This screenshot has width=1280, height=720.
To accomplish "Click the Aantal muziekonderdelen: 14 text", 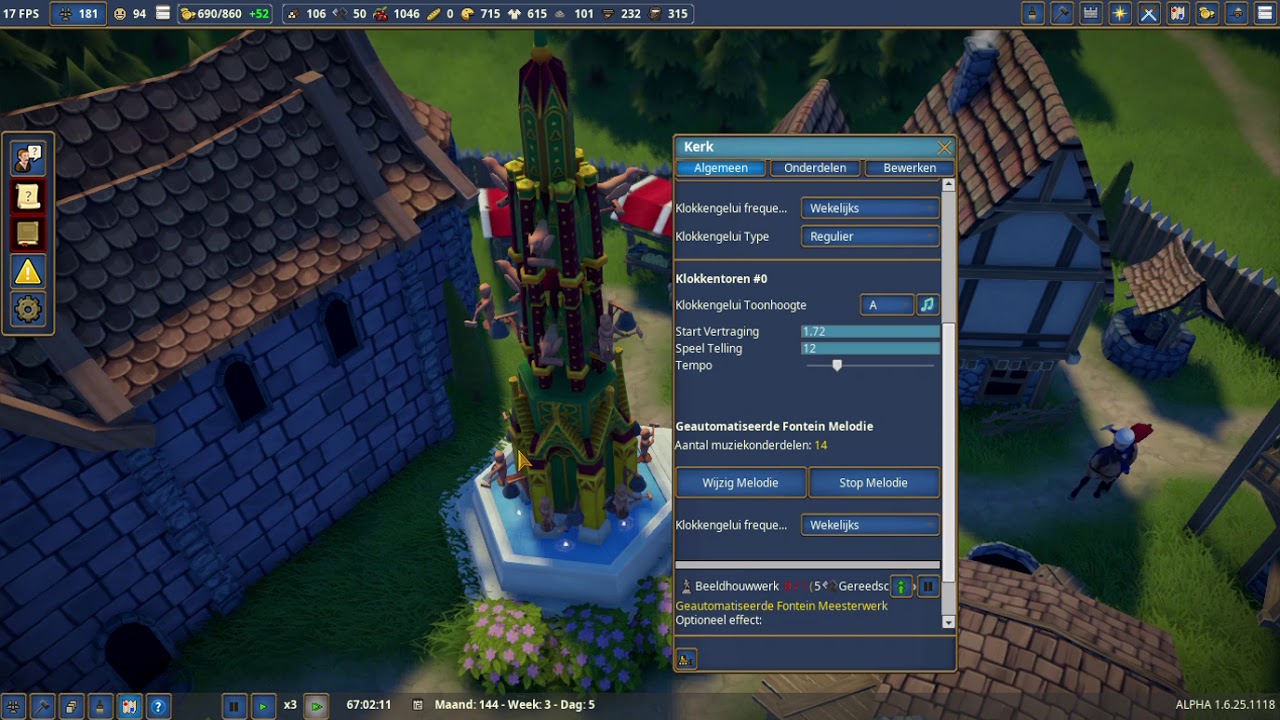I will click(x=751, y=445).
